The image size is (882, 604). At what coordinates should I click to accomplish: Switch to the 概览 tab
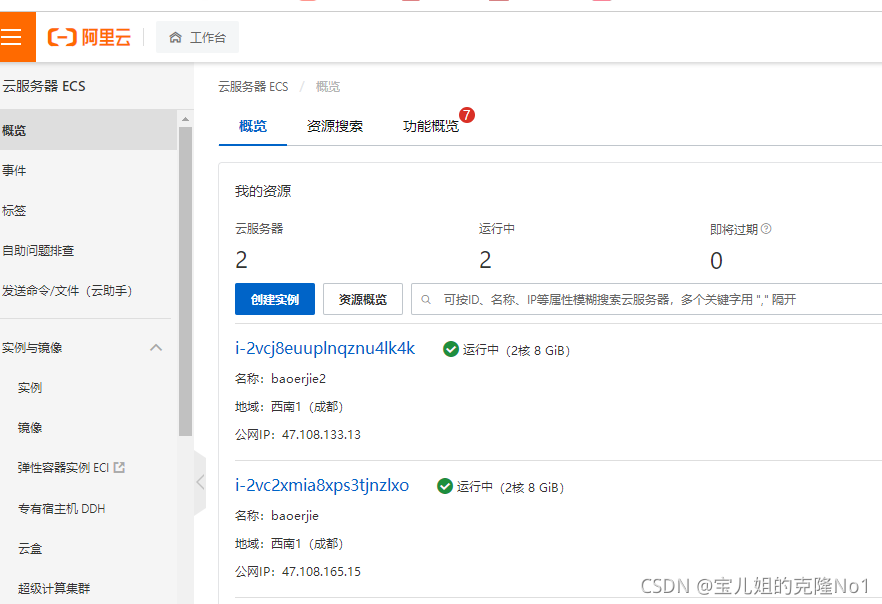(x=253, y=126)
